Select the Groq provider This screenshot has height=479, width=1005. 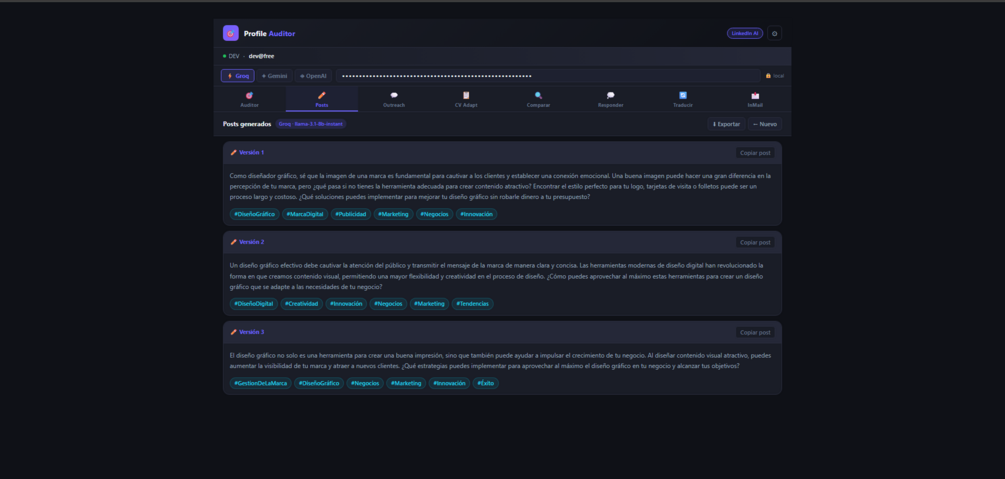[x=238, y=76]
